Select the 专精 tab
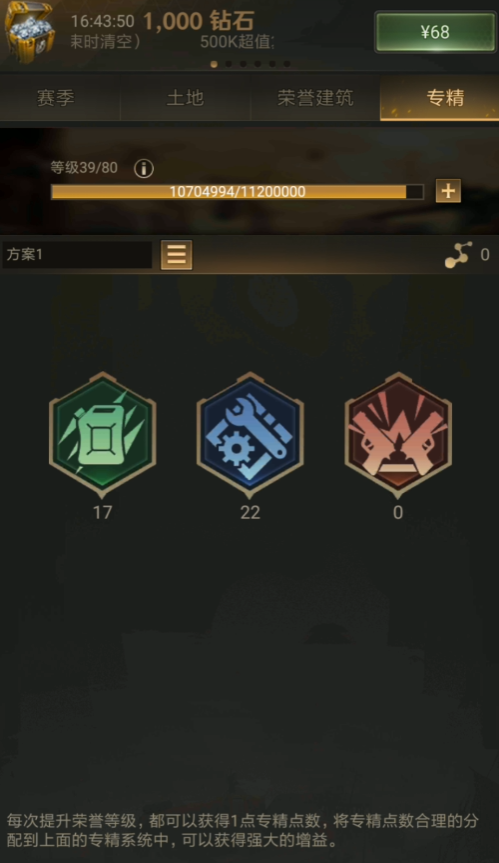Viewport: 499px width, 863px height. (445, 98)
